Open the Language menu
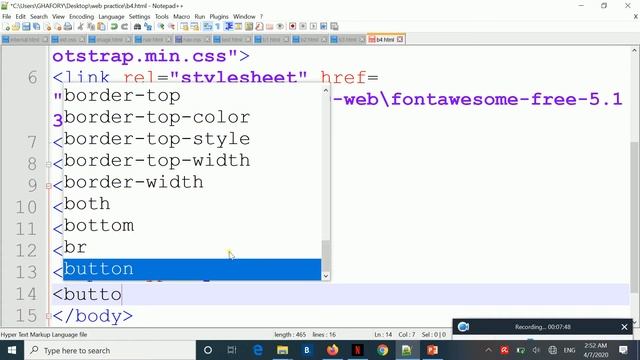 pyautogui.click(x=111, y=16)
